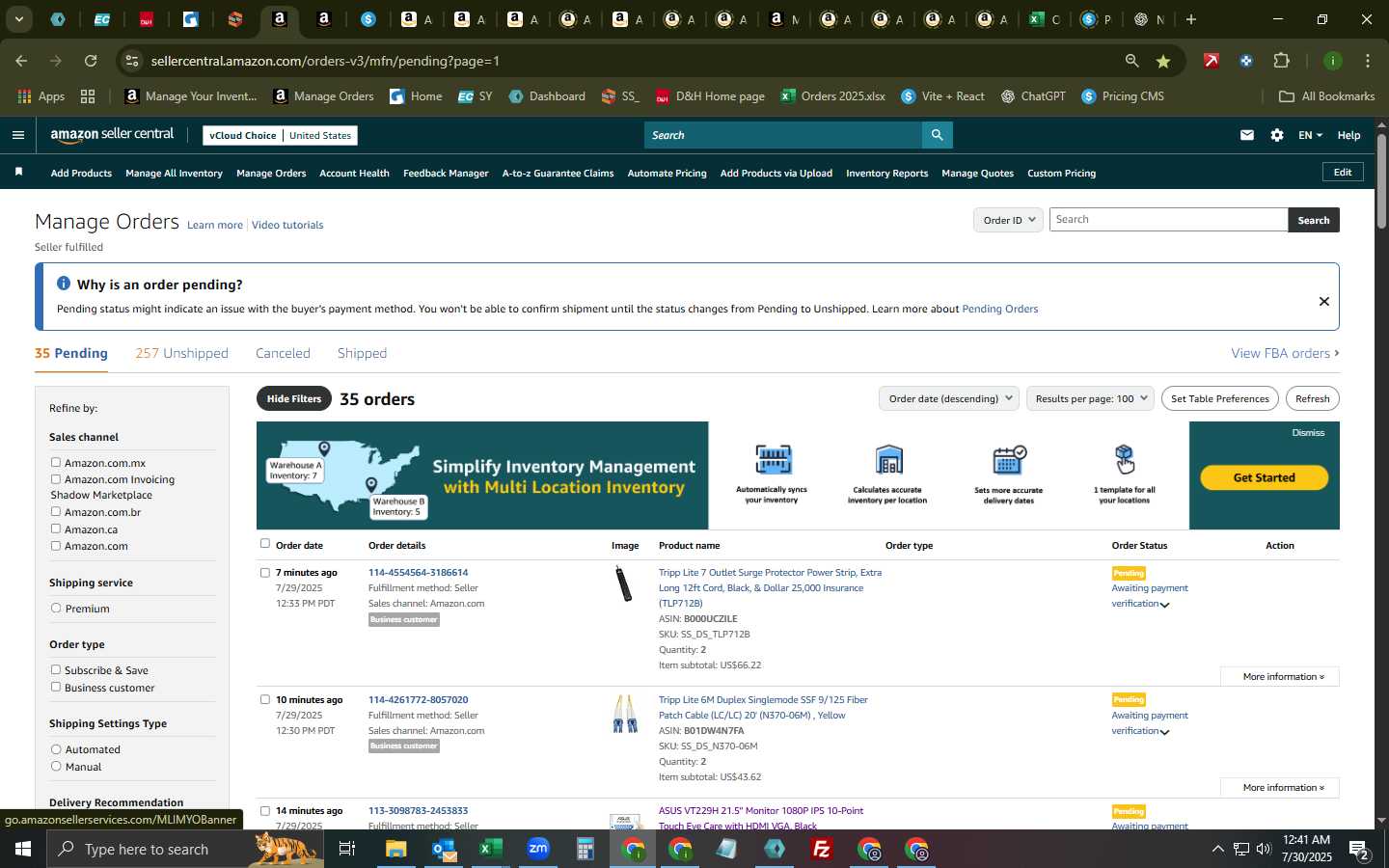Click the yellow Get Started button
Viewport: 1389px width, 868px height.
click(x=1264, y=477)
